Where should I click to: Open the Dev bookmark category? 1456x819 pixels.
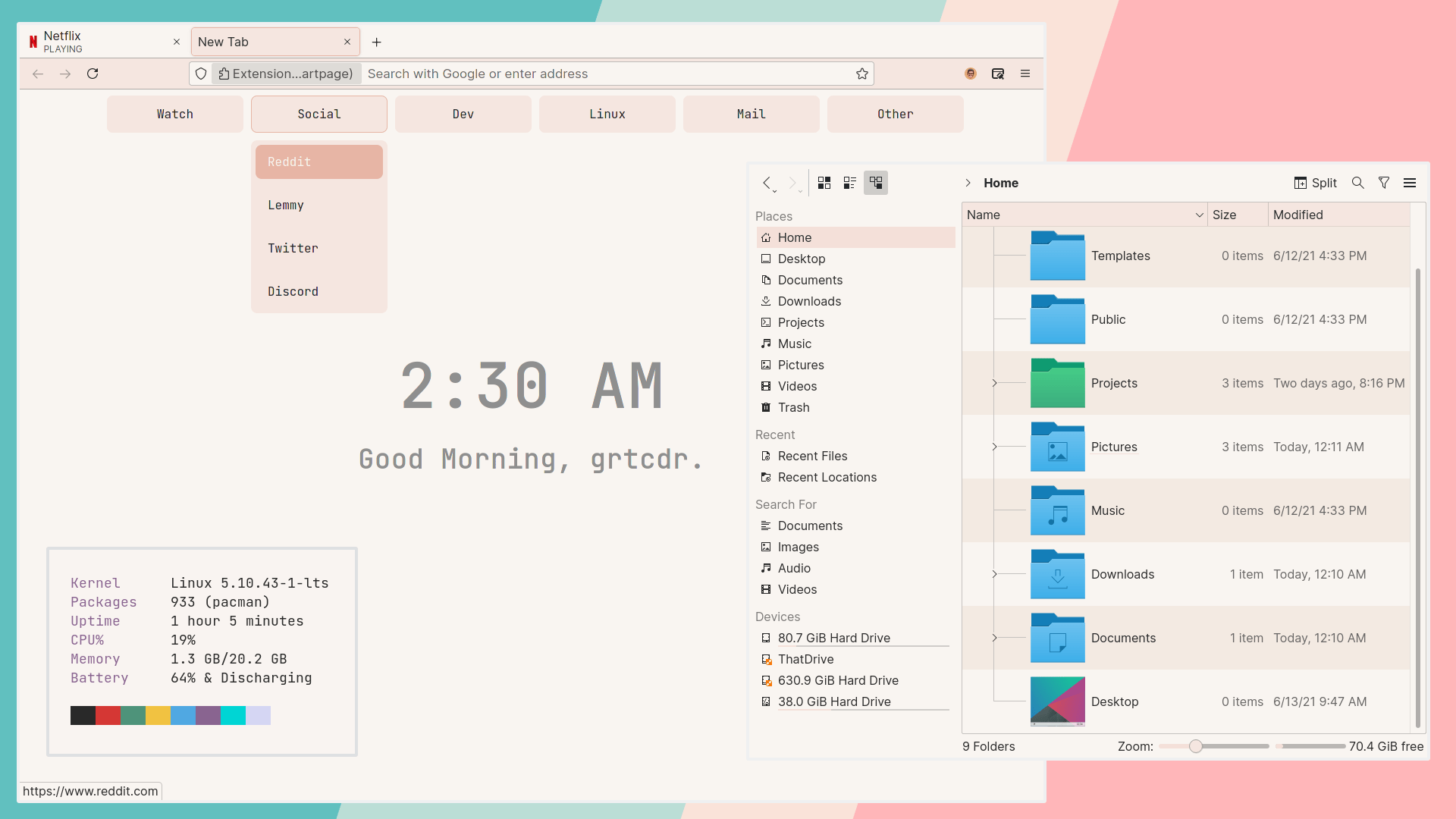463,114
